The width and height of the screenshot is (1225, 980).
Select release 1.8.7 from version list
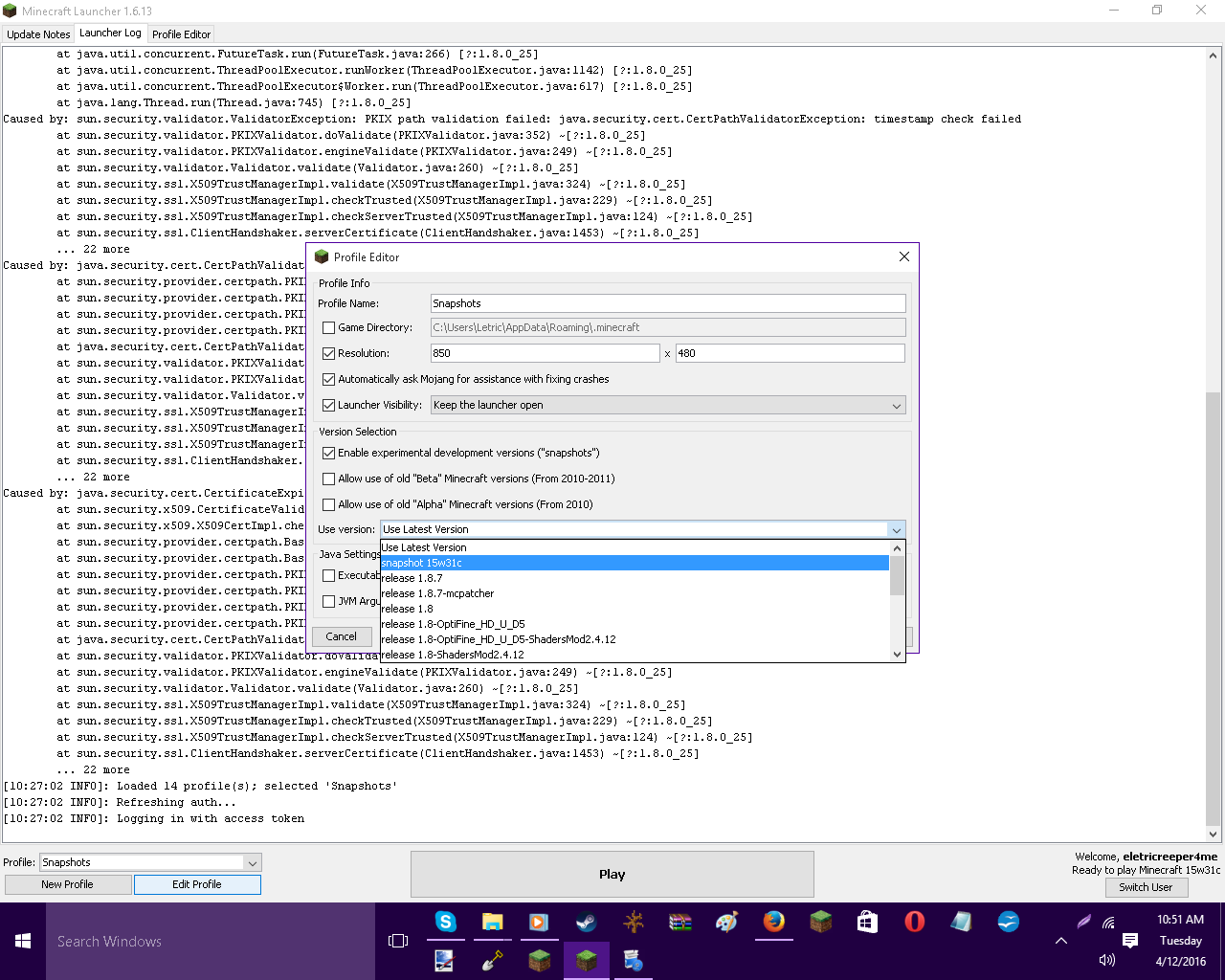412,578
